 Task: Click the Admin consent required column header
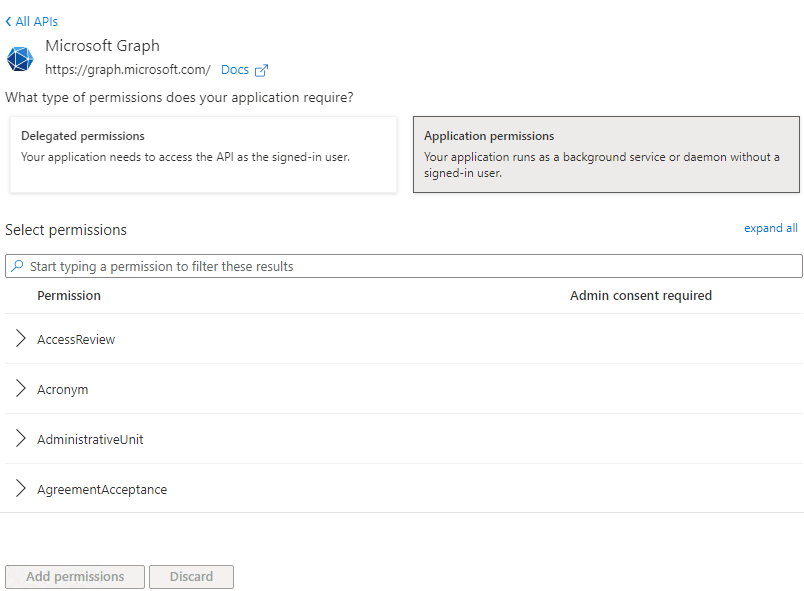click(640, 295)
